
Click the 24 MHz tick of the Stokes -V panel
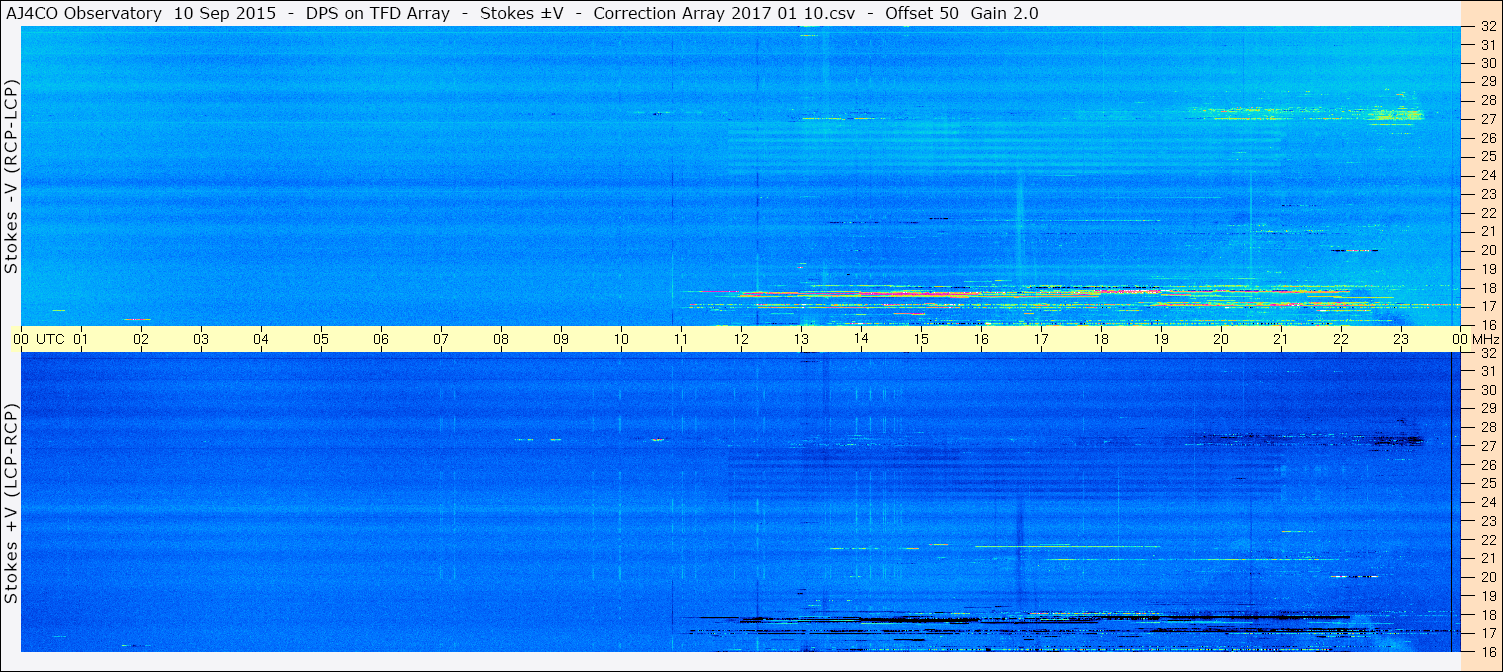point(1487,175)
